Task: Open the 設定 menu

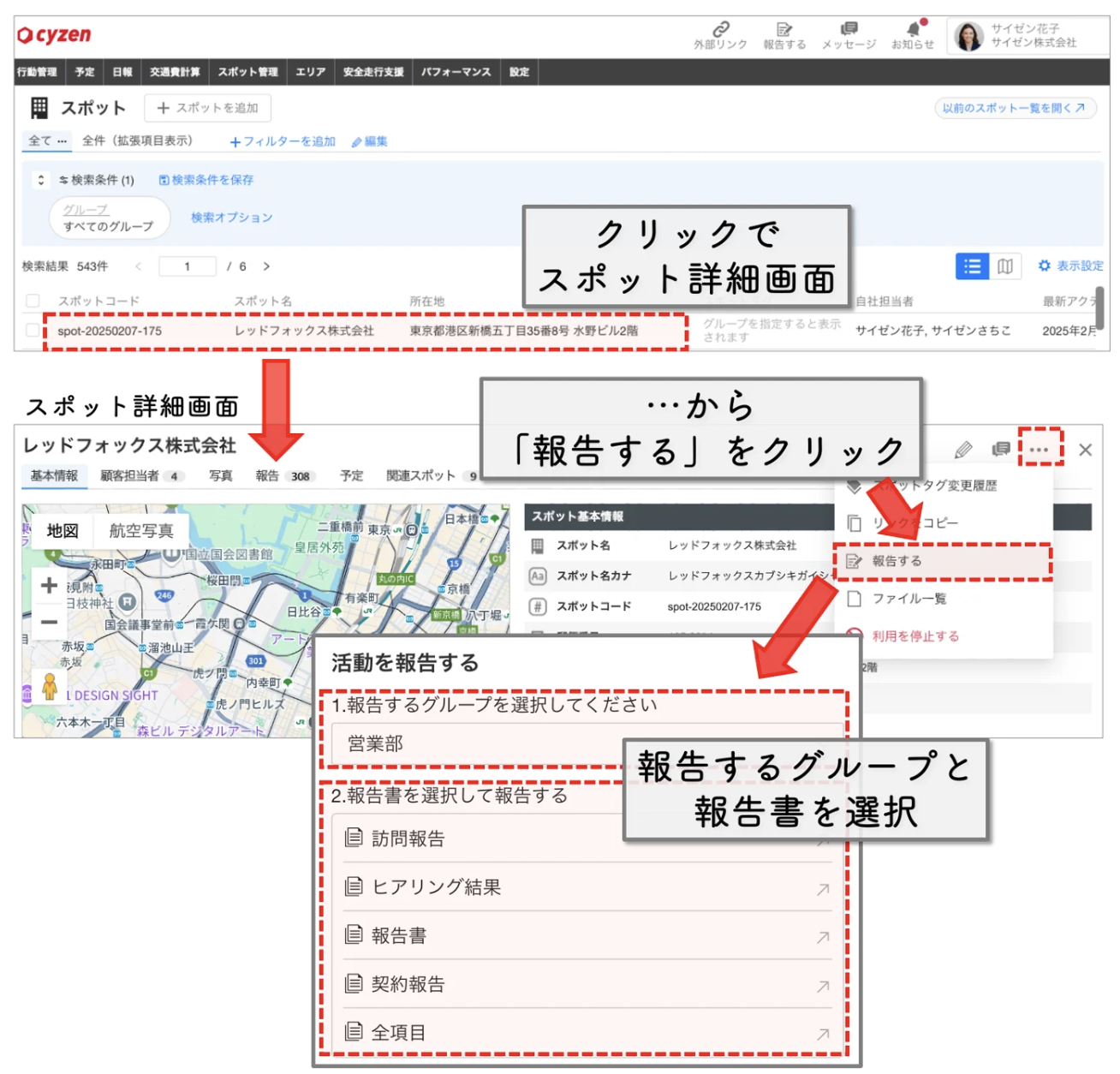Action: pos(519,72)
